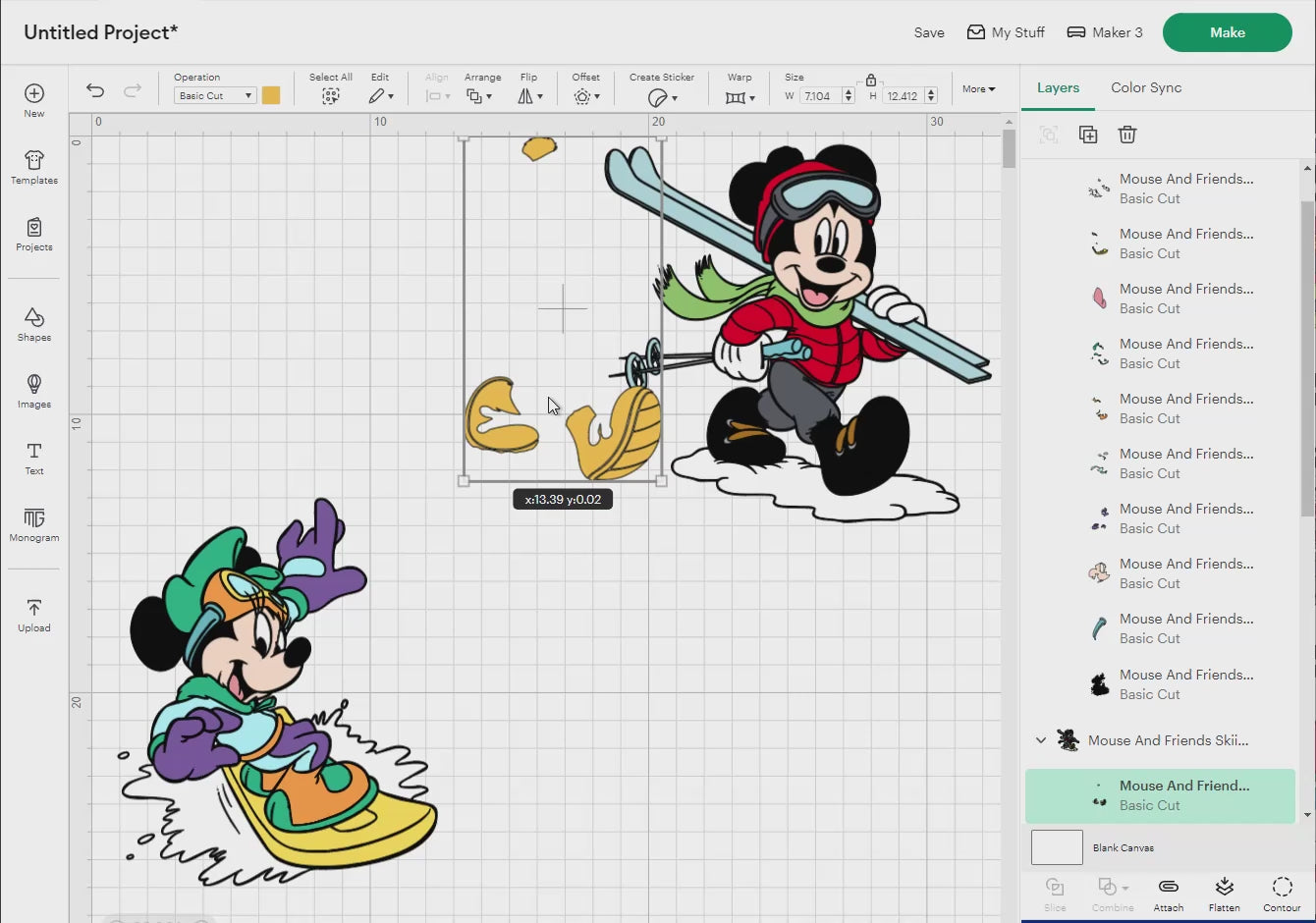Open the Warp tool
The width and height of the screenshot is (1316, 923).
(740, 97)
